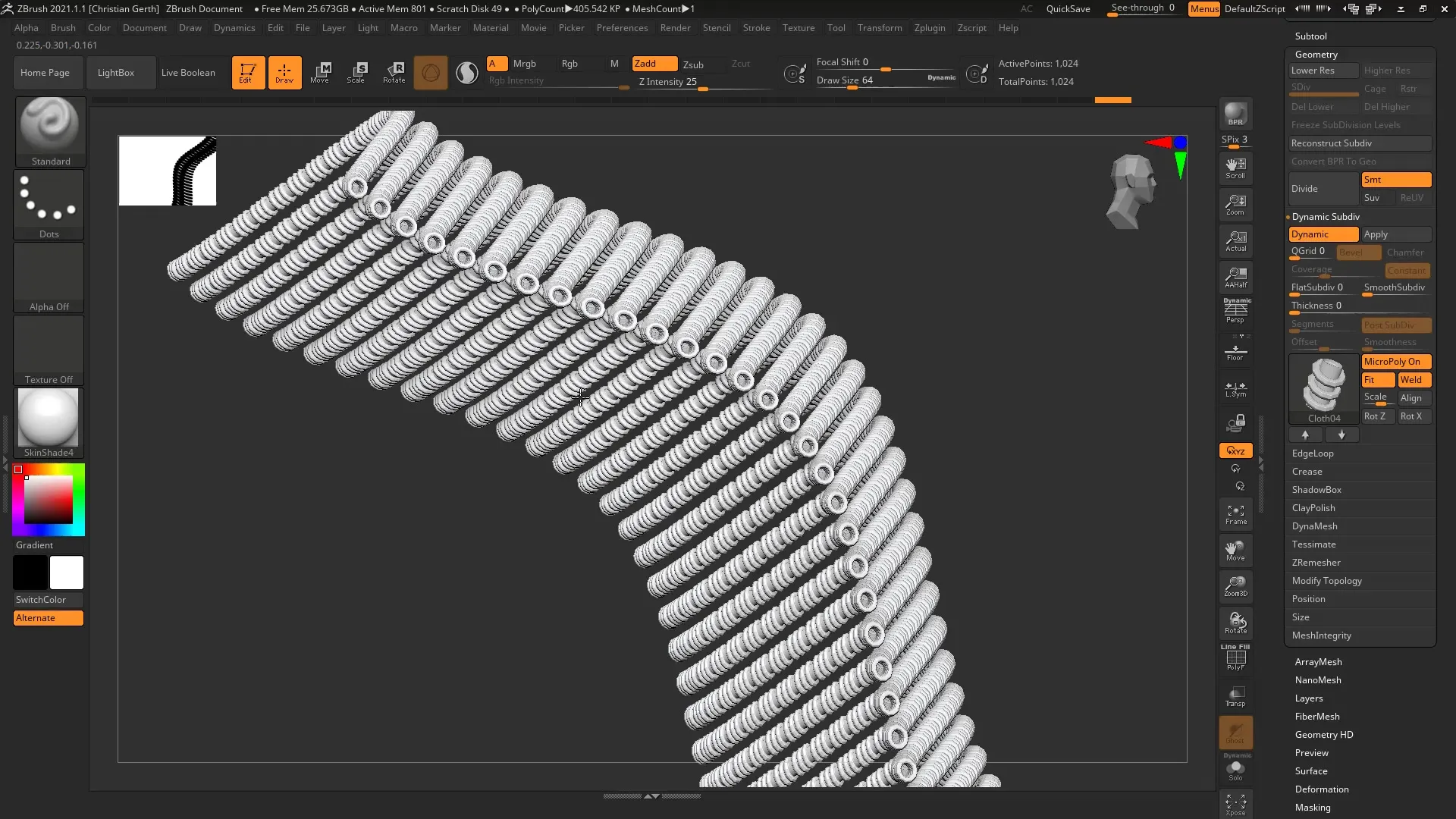1456x819 pixels.
Task: Toggle the Smt smoothing option
Action: [1396, 180]
